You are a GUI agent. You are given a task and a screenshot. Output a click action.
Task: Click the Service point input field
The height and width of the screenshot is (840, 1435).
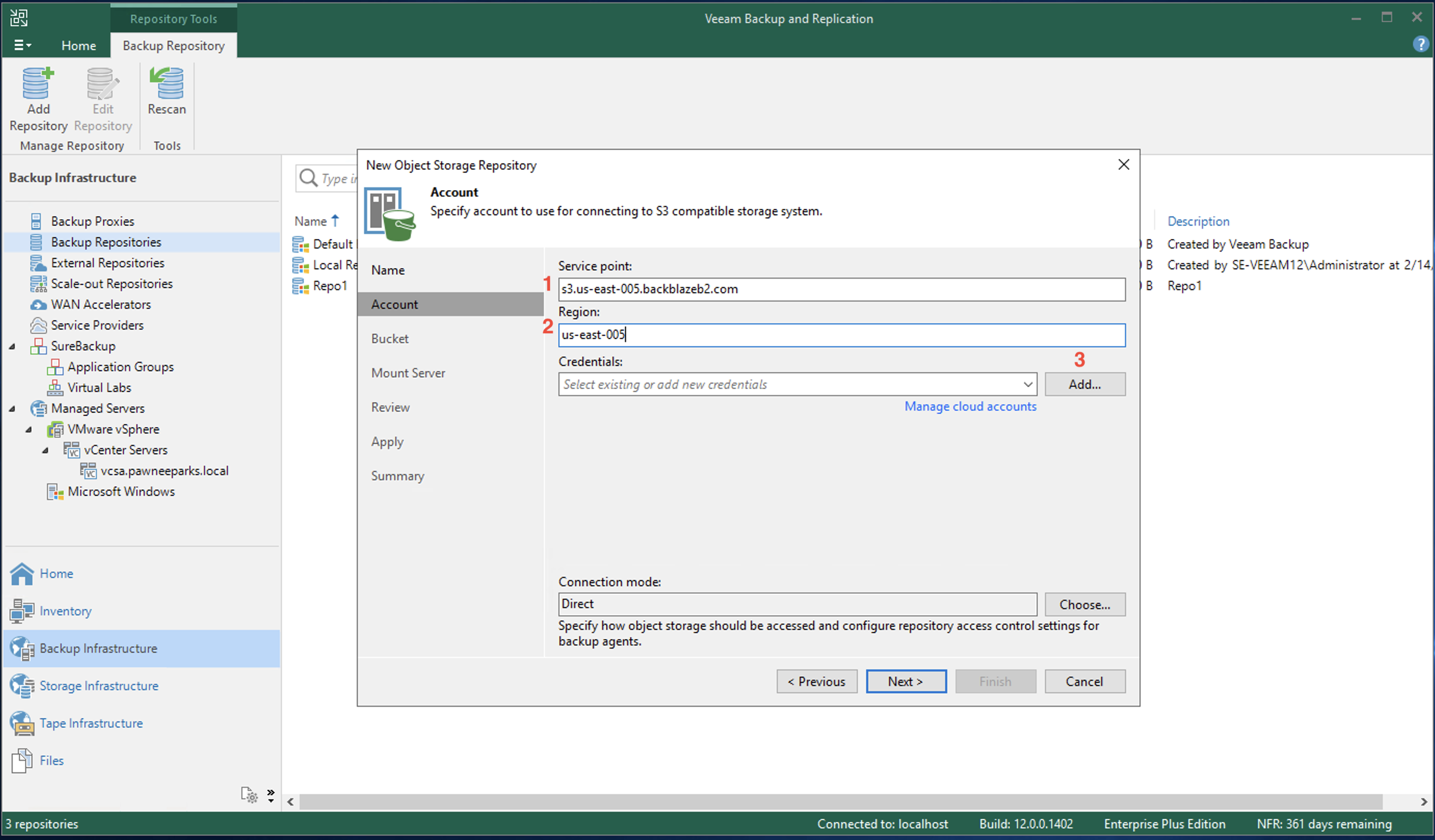[x=841, y=290]
